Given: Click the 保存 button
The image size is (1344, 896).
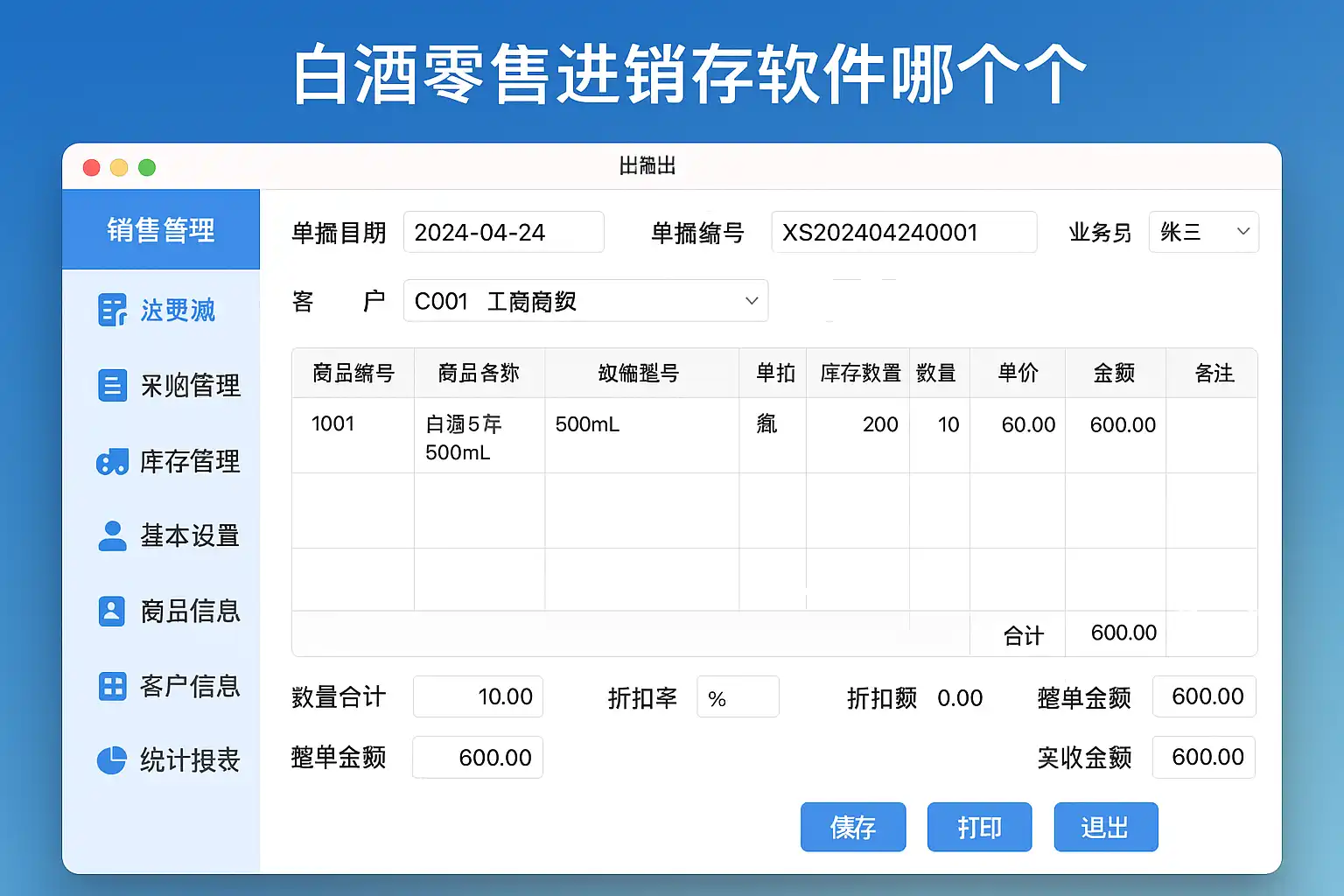Looking at the screenshot, I should 853,827.
